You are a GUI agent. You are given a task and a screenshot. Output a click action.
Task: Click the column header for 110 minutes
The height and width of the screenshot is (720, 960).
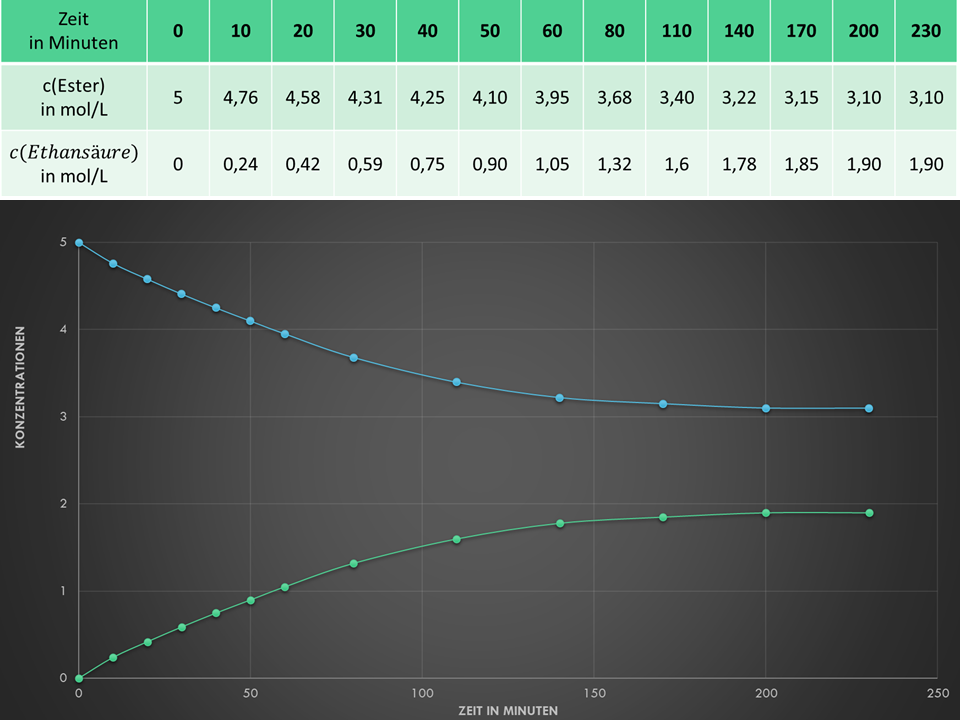tap(676, 31)
